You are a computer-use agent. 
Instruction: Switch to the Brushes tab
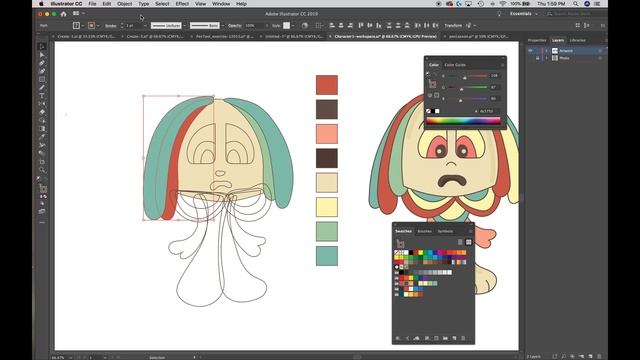[x=424, y=231]
